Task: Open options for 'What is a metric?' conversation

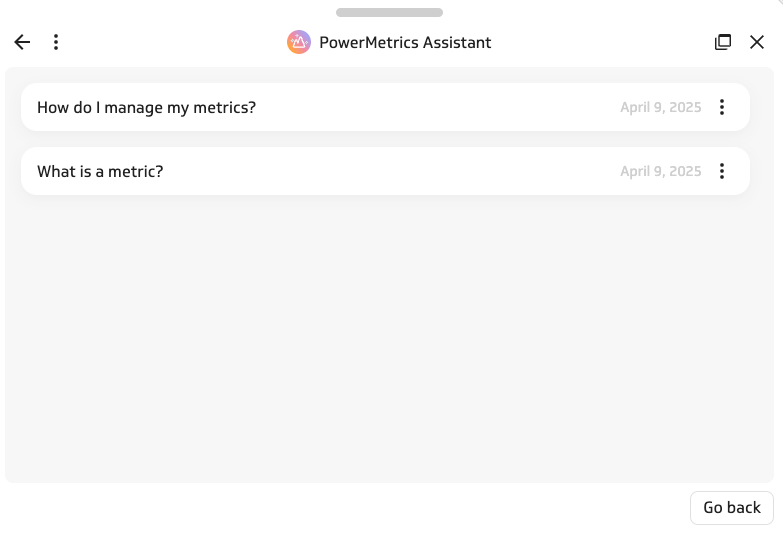Action: (722, 171)
